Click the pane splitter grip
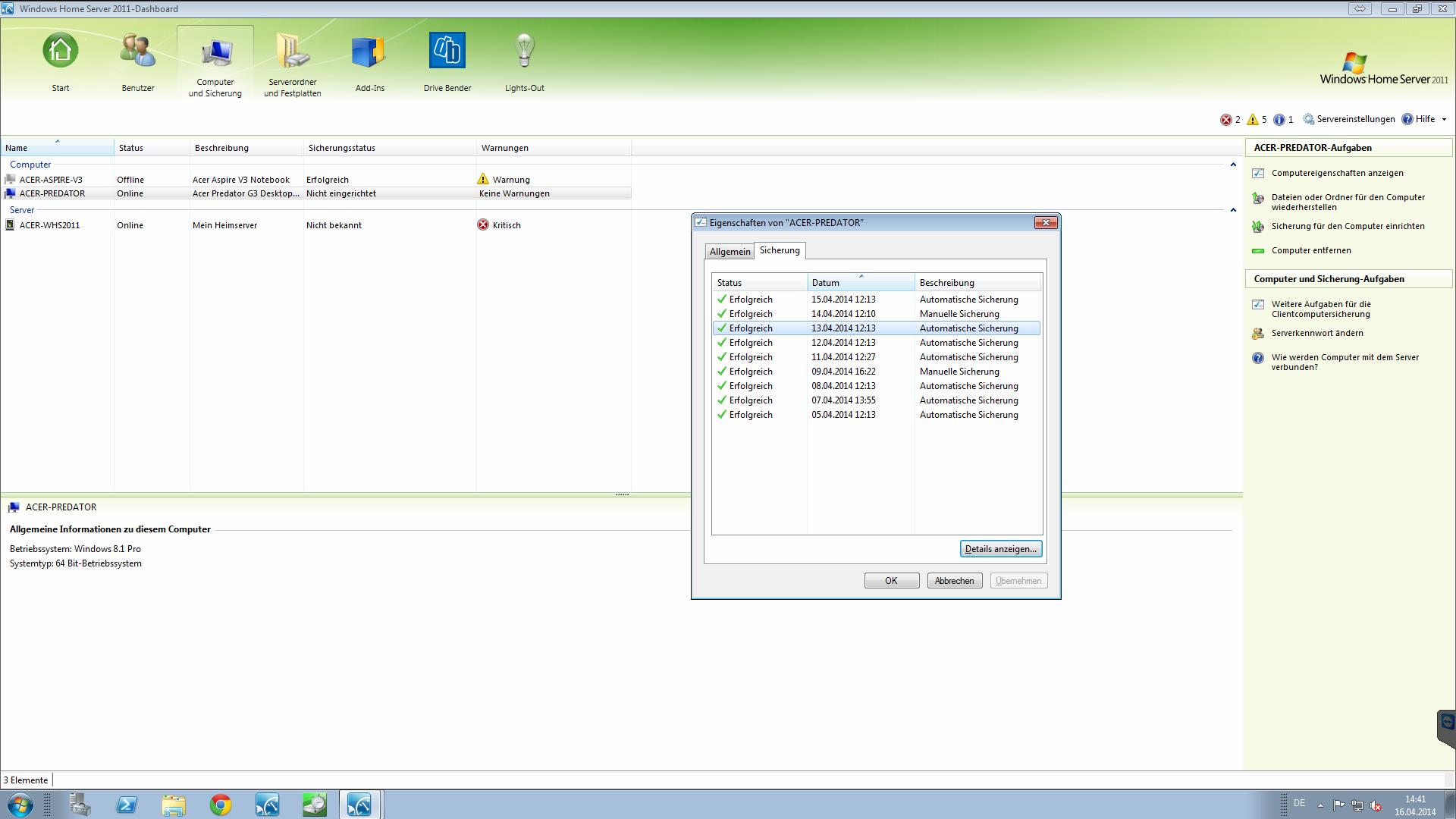1456x819 pixels. click(622, 494)
